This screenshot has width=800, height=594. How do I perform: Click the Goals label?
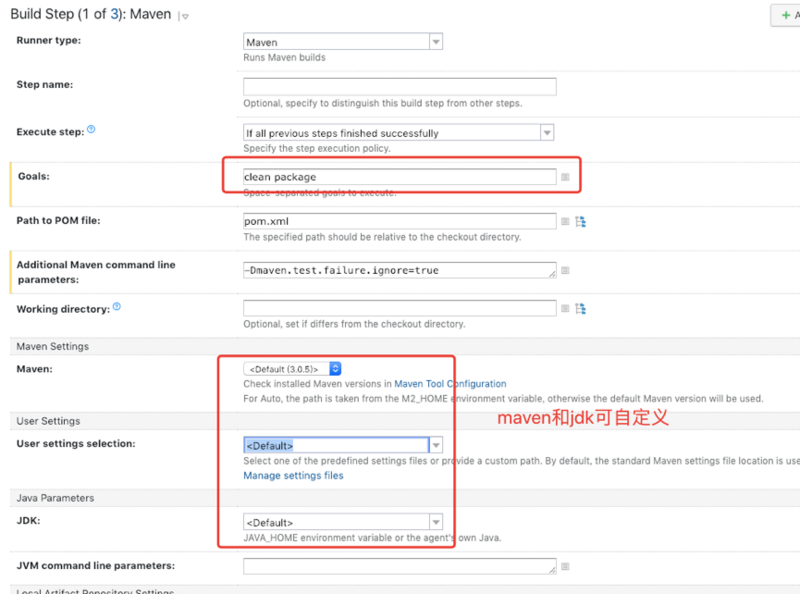pos(34,176)
